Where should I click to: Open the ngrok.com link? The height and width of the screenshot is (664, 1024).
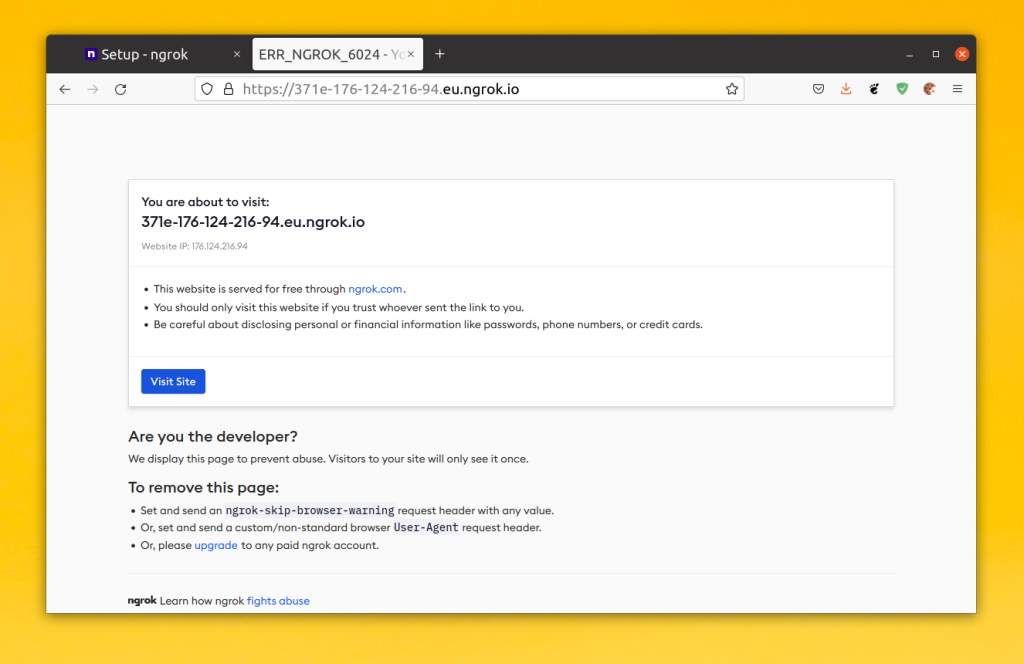375,289
